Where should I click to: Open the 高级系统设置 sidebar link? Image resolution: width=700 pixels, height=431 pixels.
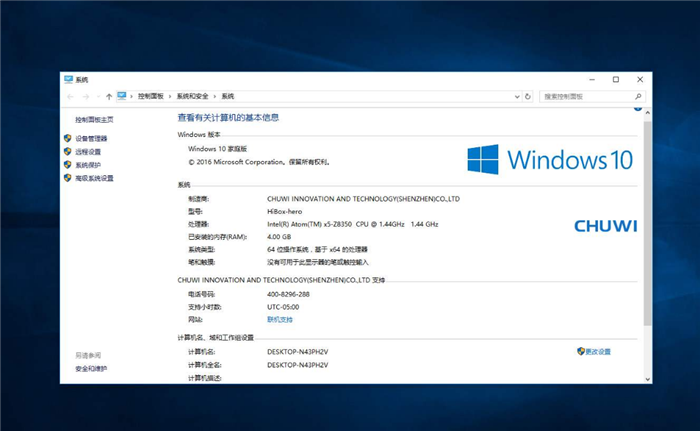[x=94, y=178]
